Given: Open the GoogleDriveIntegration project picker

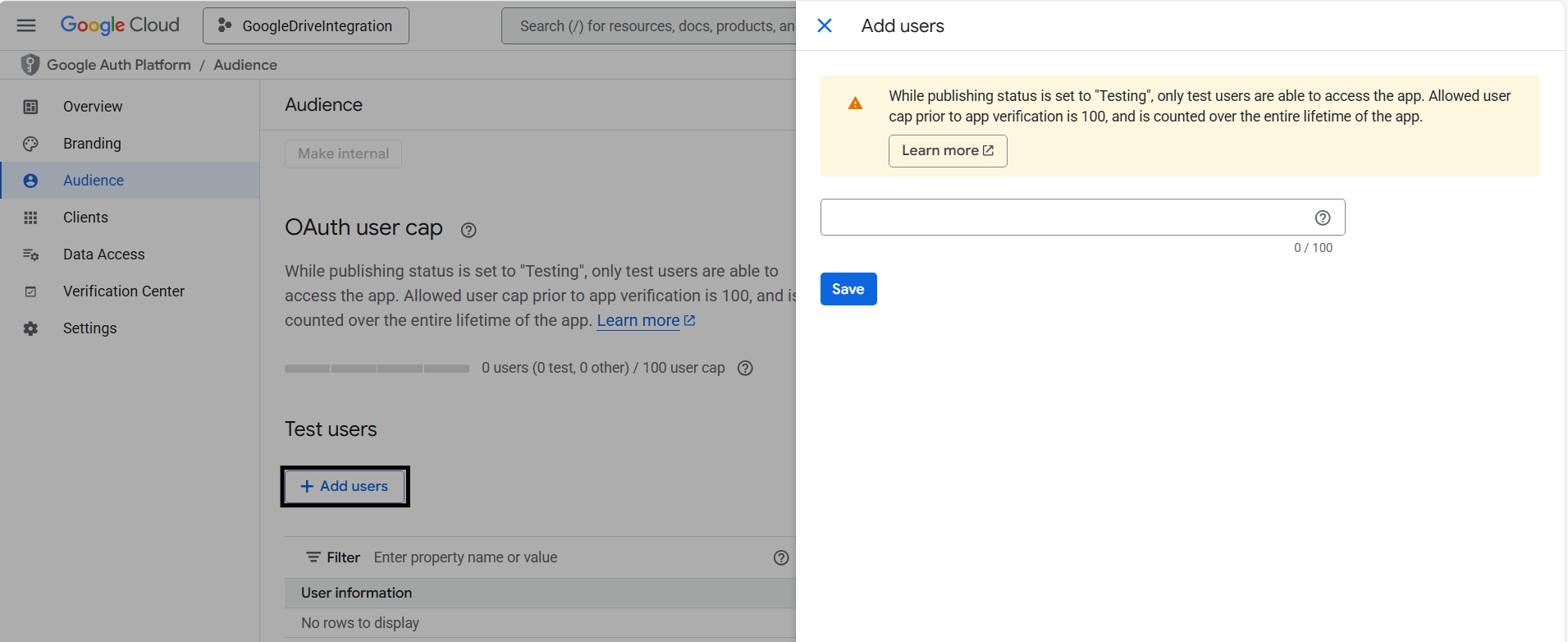Looking at the screenshot, I should 306,25.
